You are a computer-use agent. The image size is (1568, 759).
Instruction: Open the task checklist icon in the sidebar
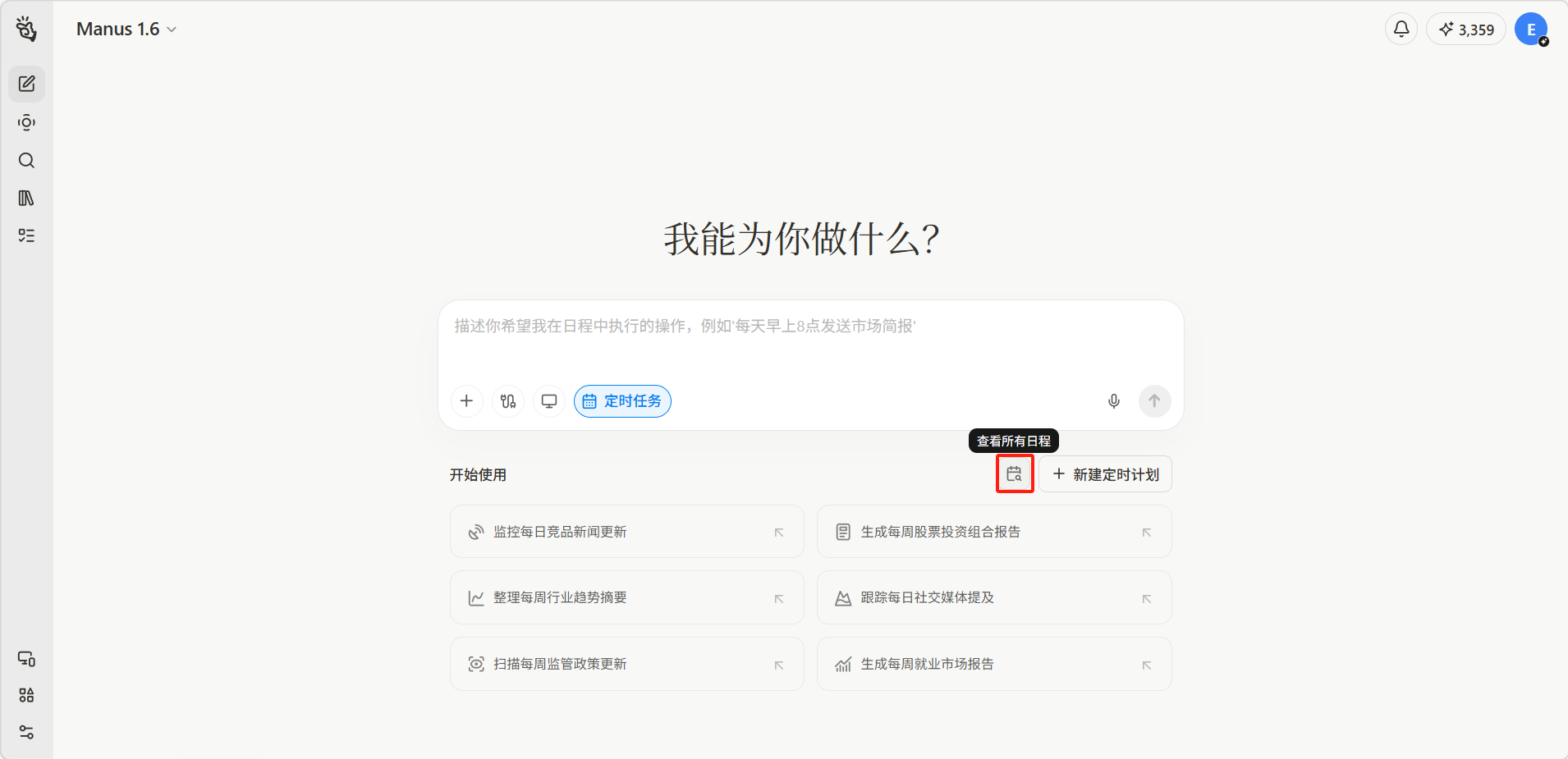(26, 235)
